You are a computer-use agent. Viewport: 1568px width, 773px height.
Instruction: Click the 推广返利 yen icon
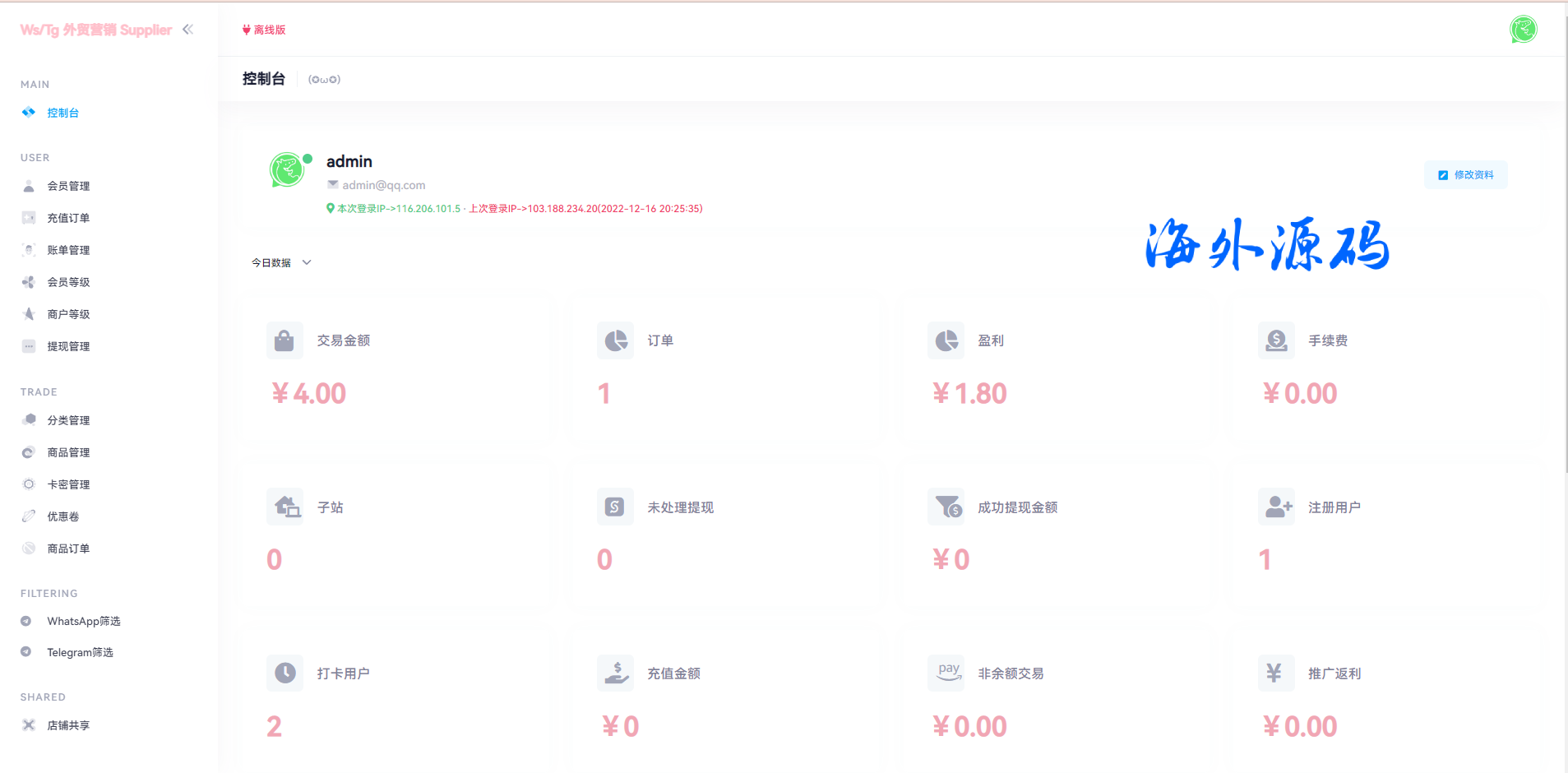click(x=1276, y=673)
